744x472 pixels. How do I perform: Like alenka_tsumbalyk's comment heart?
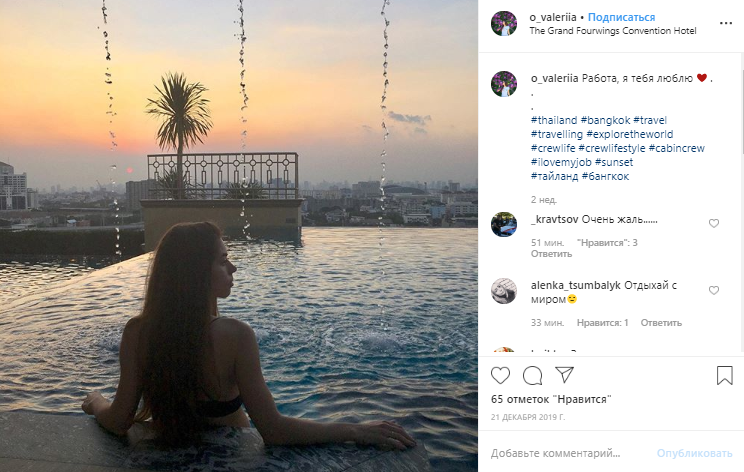tap(713, 290)
